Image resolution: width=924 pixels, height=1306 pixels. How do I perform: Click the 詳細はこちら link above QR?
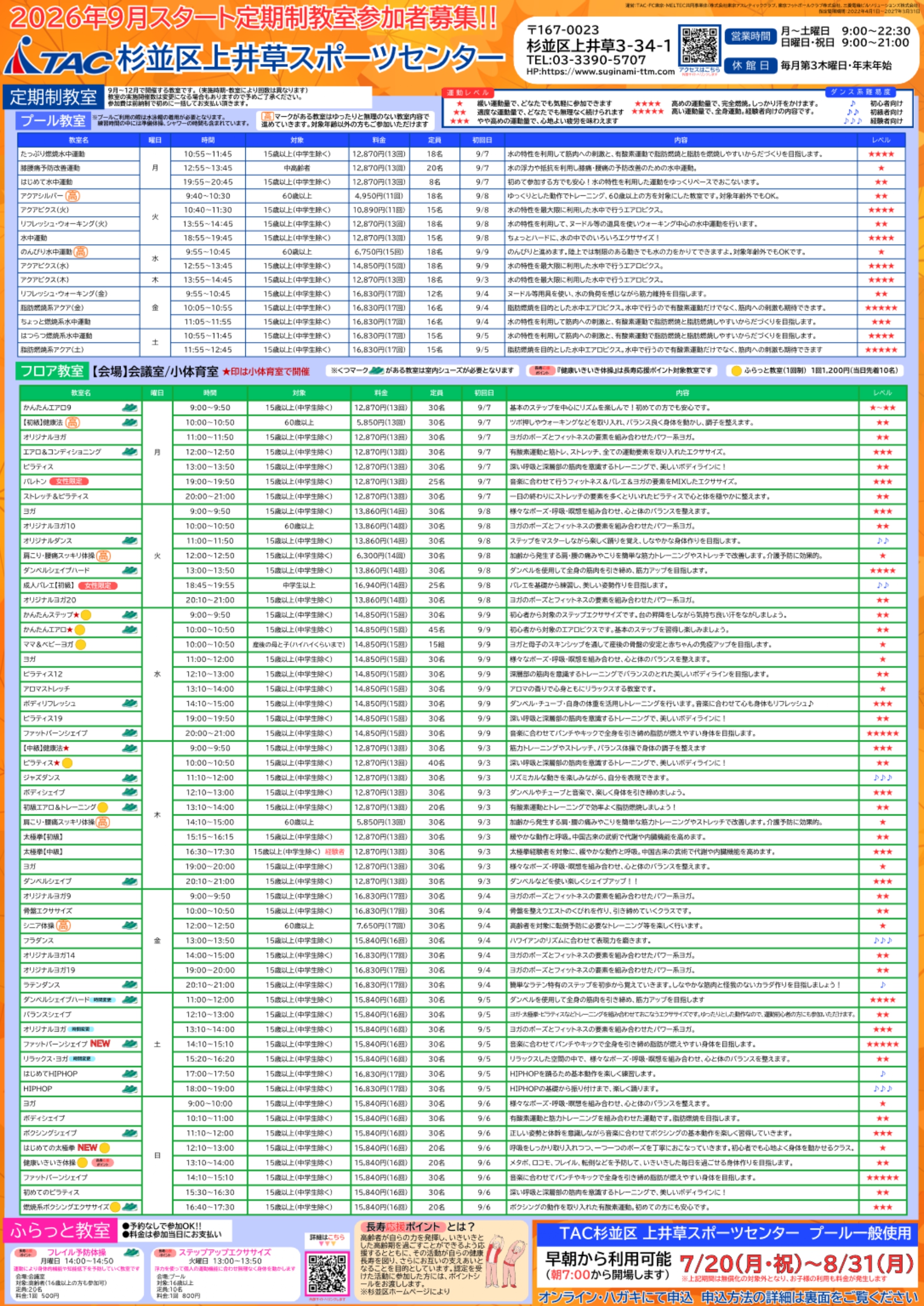point(327,1237)
